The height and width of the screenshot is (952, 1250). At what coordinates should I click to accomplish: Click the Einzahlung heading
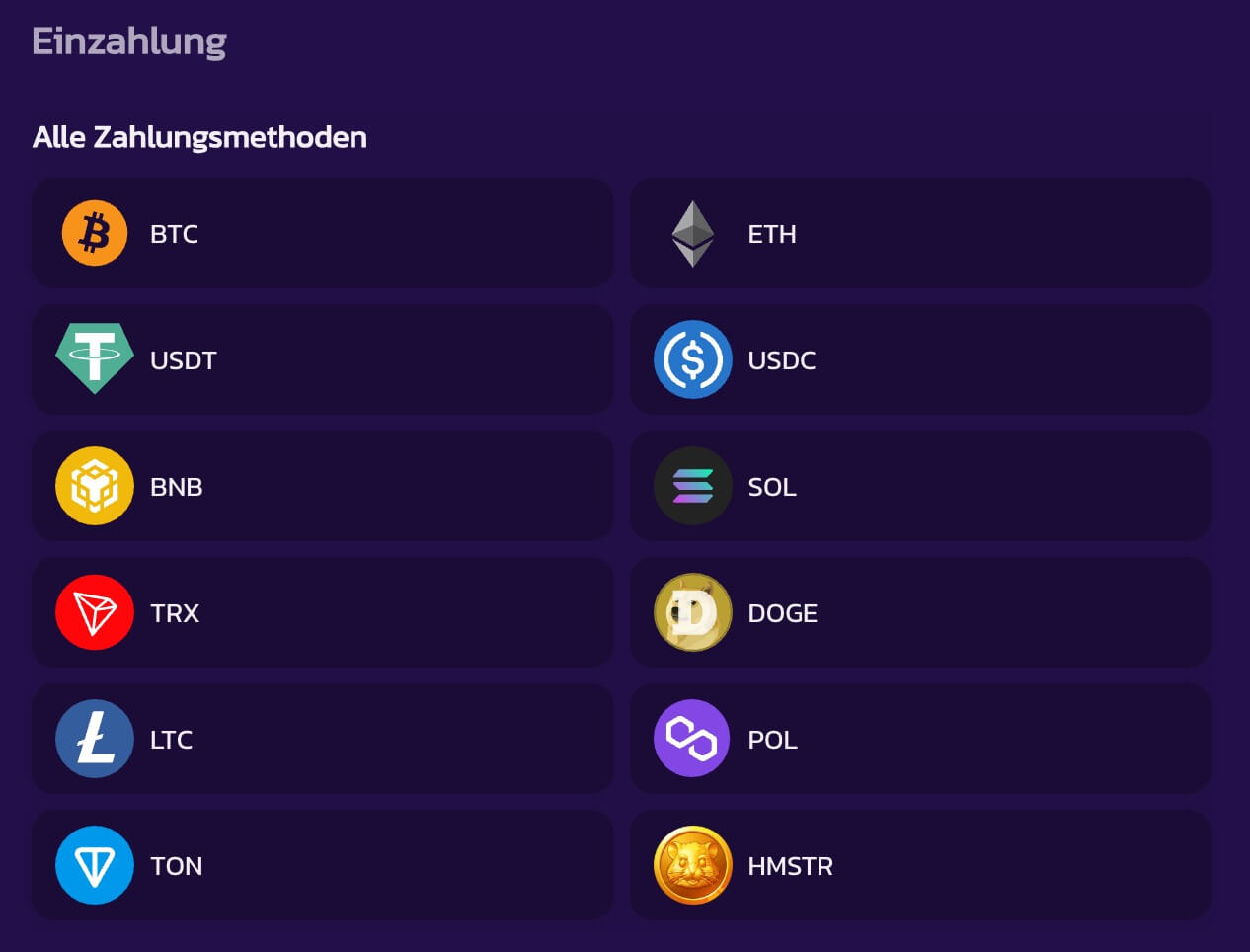(x=128, y=41)
